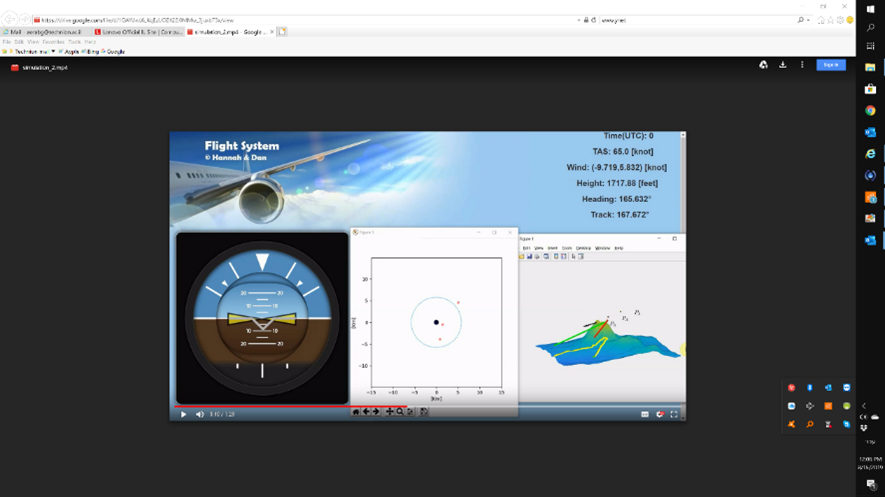885x497 pixels.
Task: Click the video player vertical scrollbar
Action: (683, 276)
